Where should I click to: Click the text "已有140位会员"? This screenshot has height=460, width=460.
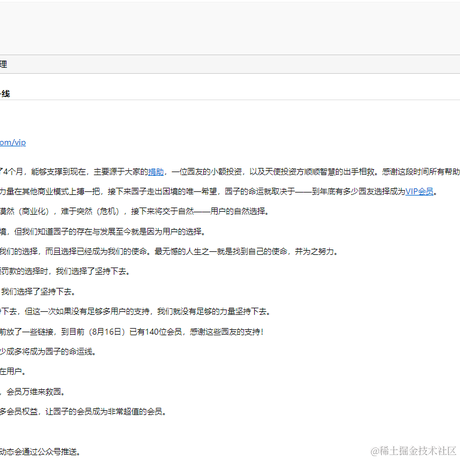[156, 332]
